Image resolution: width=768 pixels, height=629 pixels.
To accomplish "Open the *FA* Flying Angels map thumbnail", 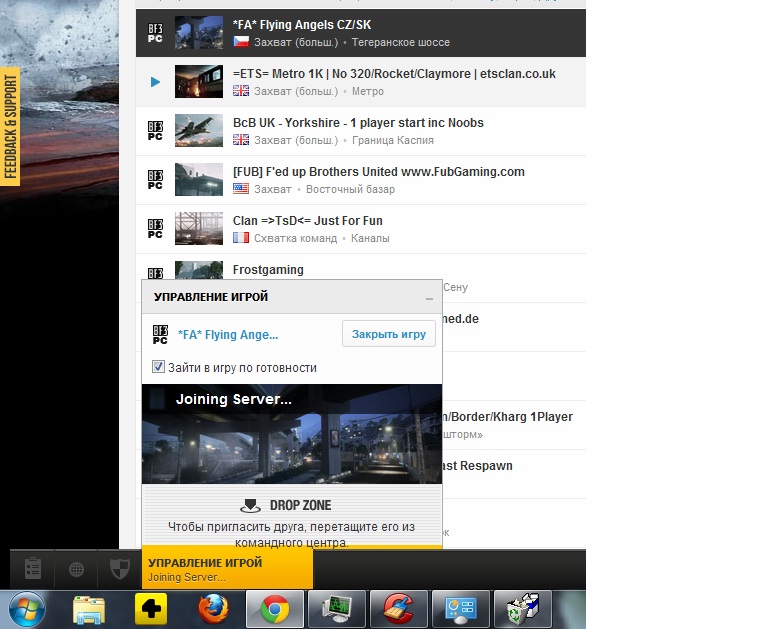I will tap(199, 32).
